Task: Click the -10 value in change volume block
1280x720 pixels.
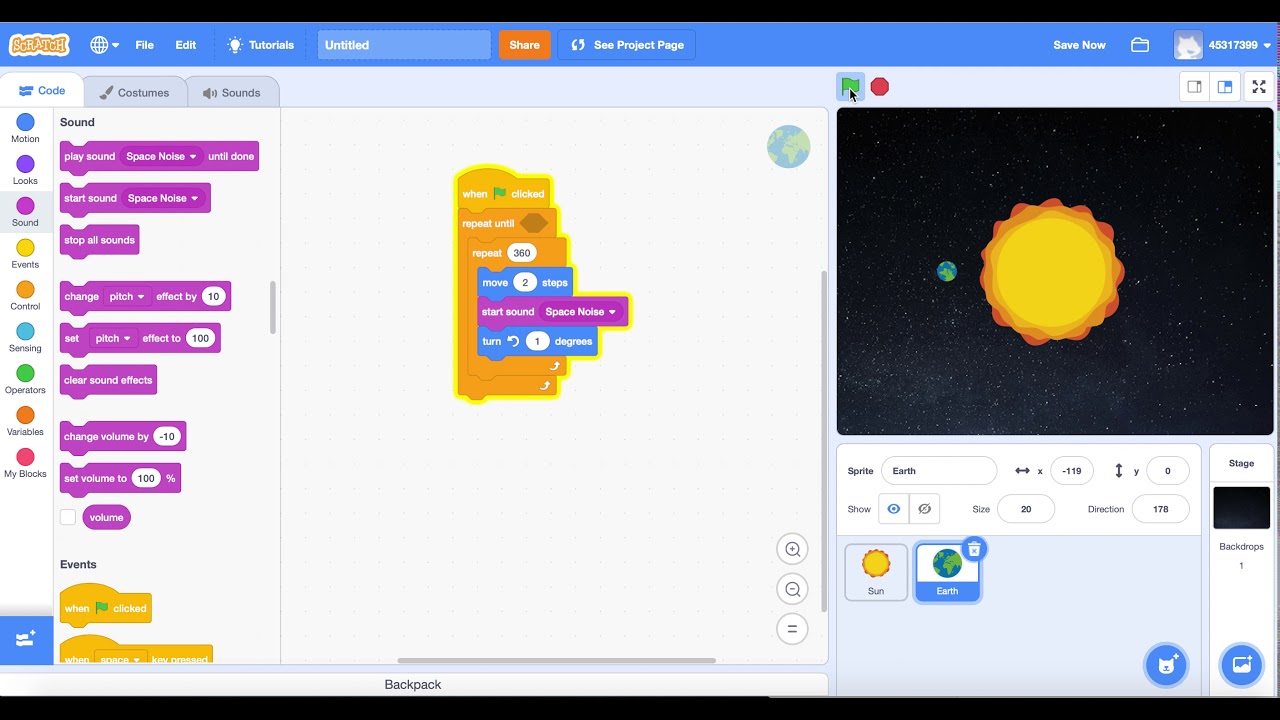Action: (x=167, y=436)
